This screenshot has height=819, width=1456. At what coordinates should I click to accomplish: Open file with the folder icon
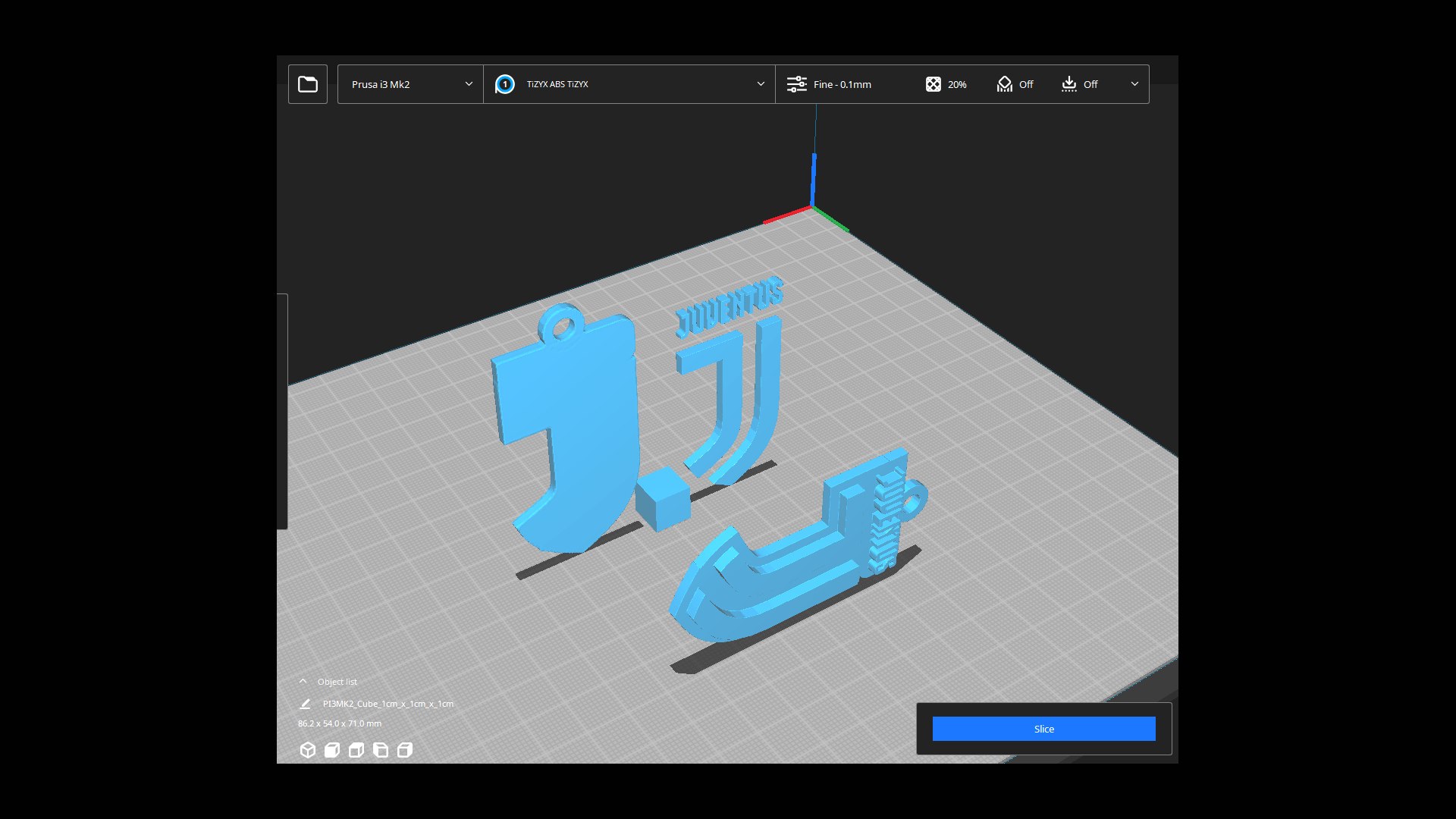coord(307,84)
